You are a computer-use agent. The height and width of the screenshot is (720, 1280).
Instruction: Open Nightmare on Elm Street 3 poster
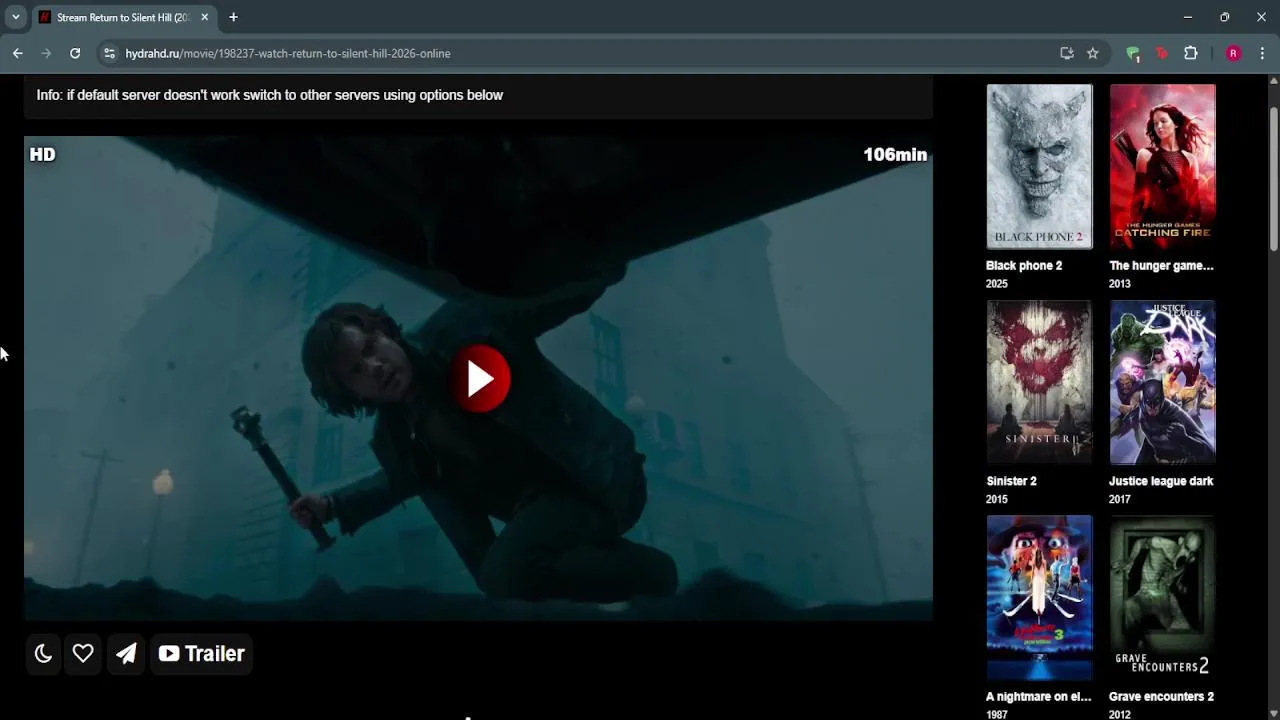click(x=1039, y=597)
